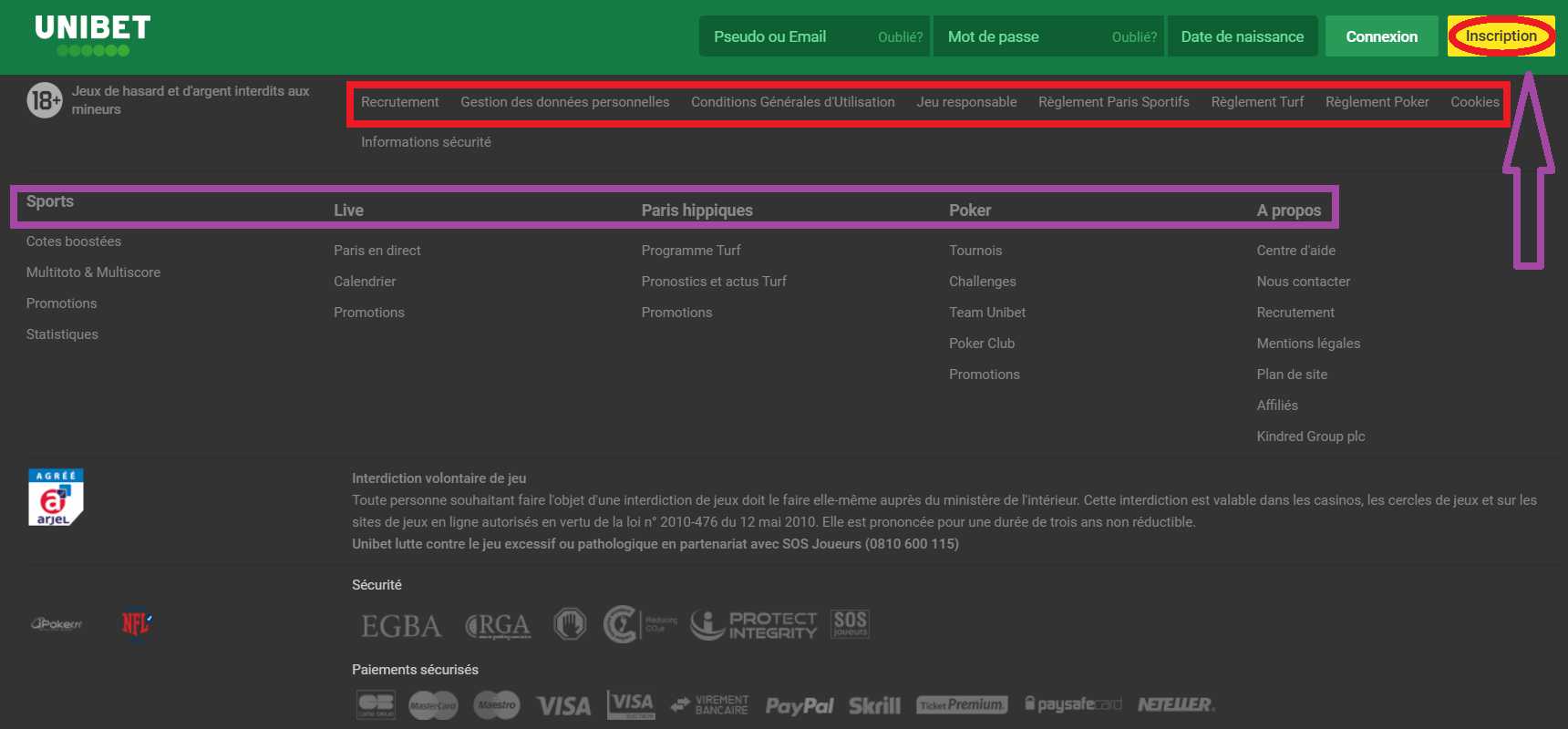Open Gestion des données personnelles

tap(565, 102)
